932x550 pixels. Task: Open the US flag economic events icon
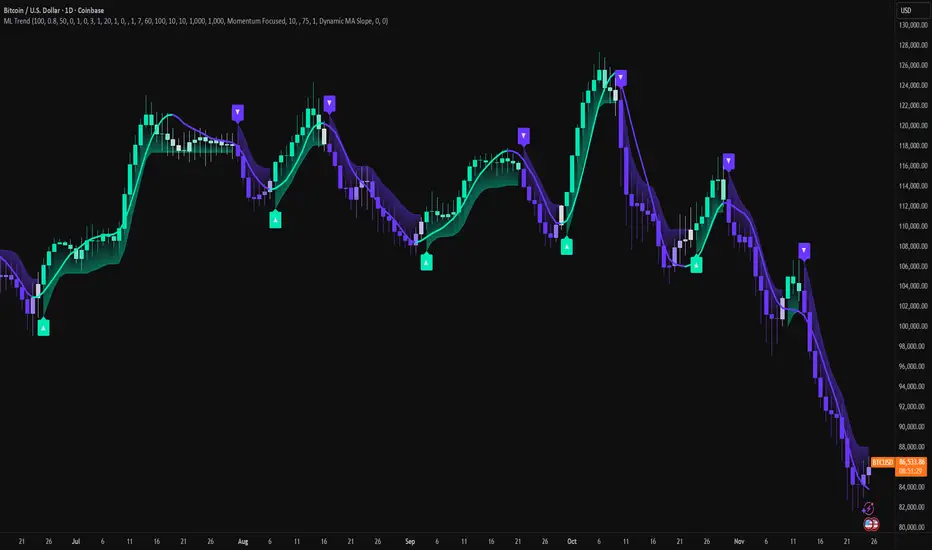tap(871, 523)
